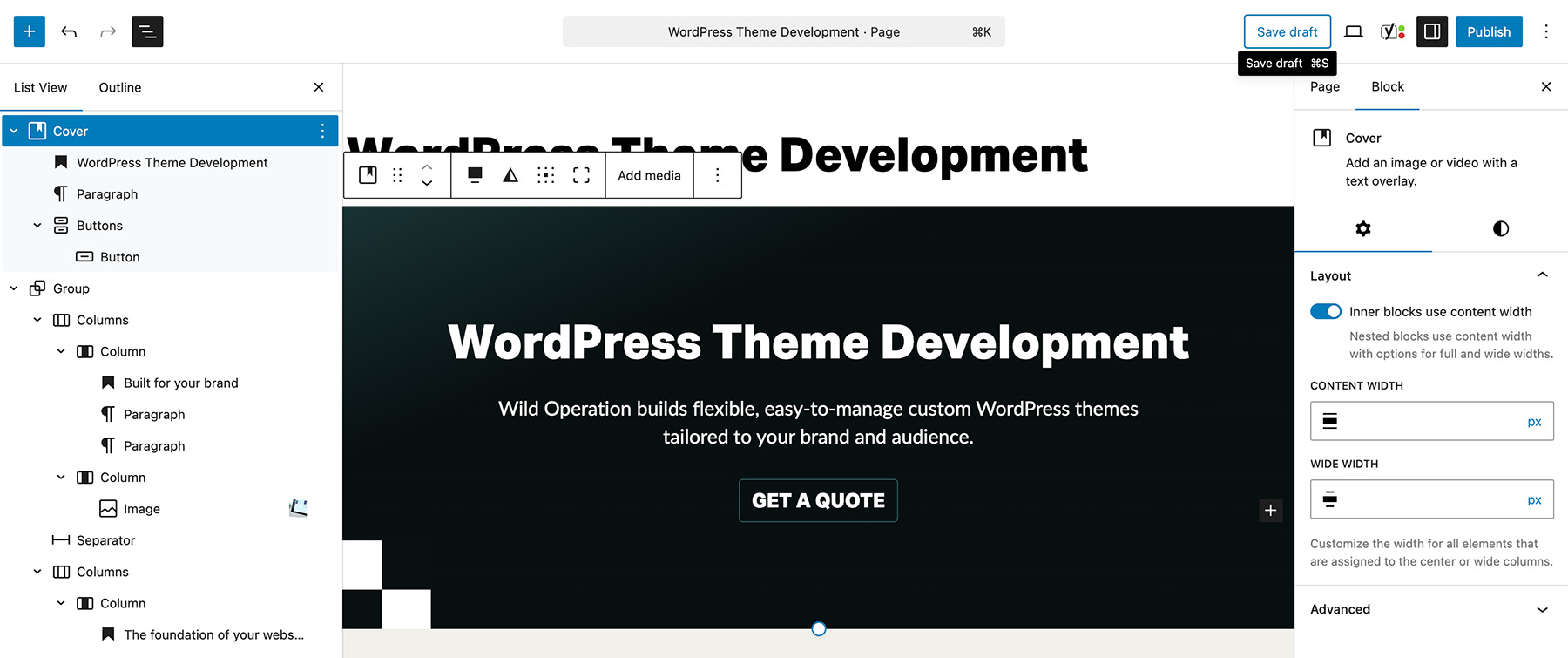Open the block inserter plus button
The image size is (1568, 658).
30,31
